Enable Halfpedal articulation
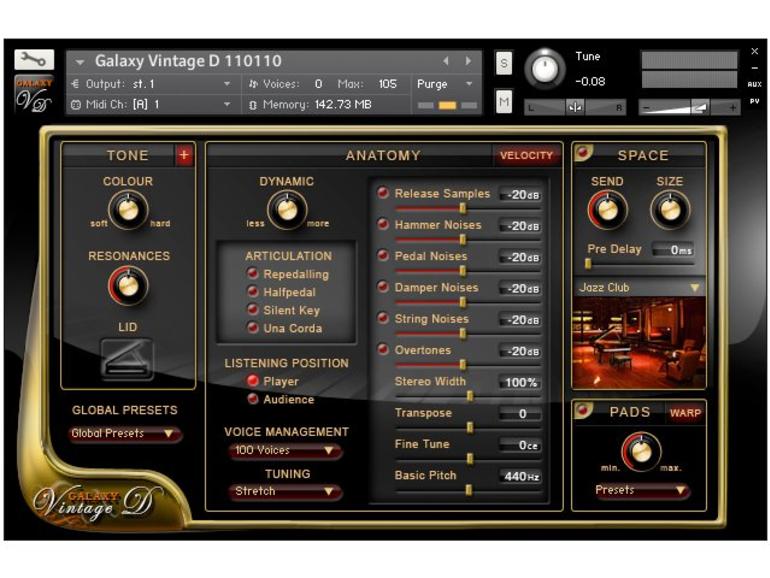The image size is (770, 578). [x=252, y=292]
